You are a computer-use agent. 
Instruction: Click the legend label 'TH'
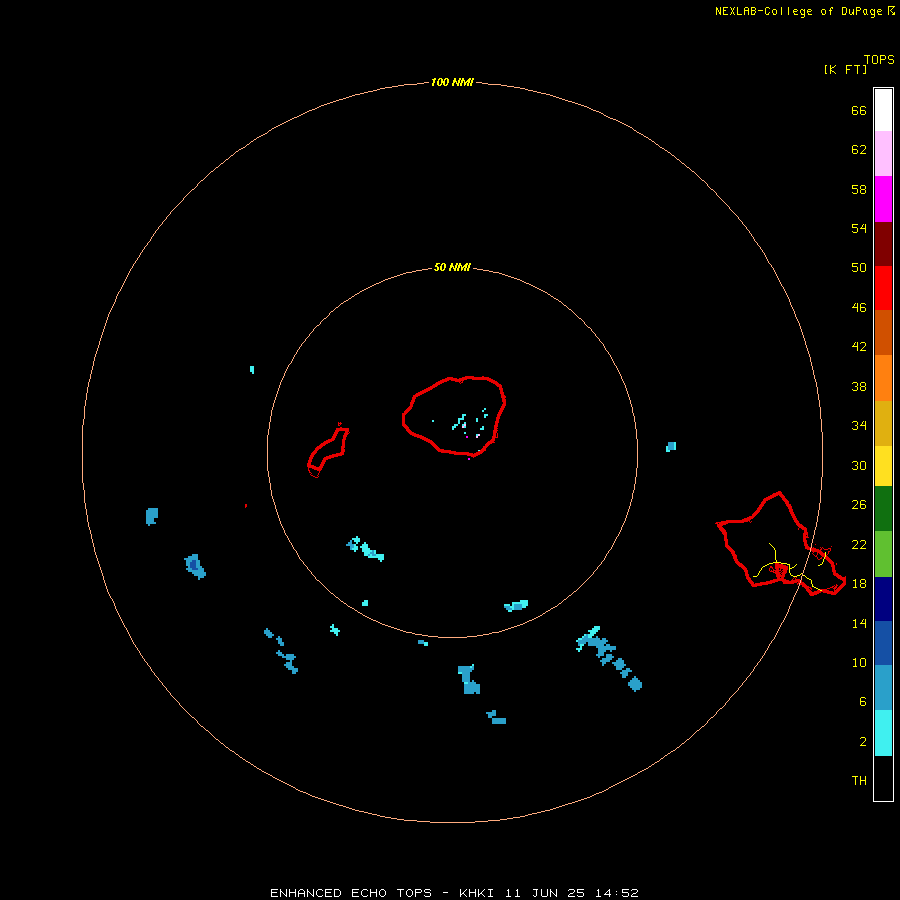(x=859, y=780)
